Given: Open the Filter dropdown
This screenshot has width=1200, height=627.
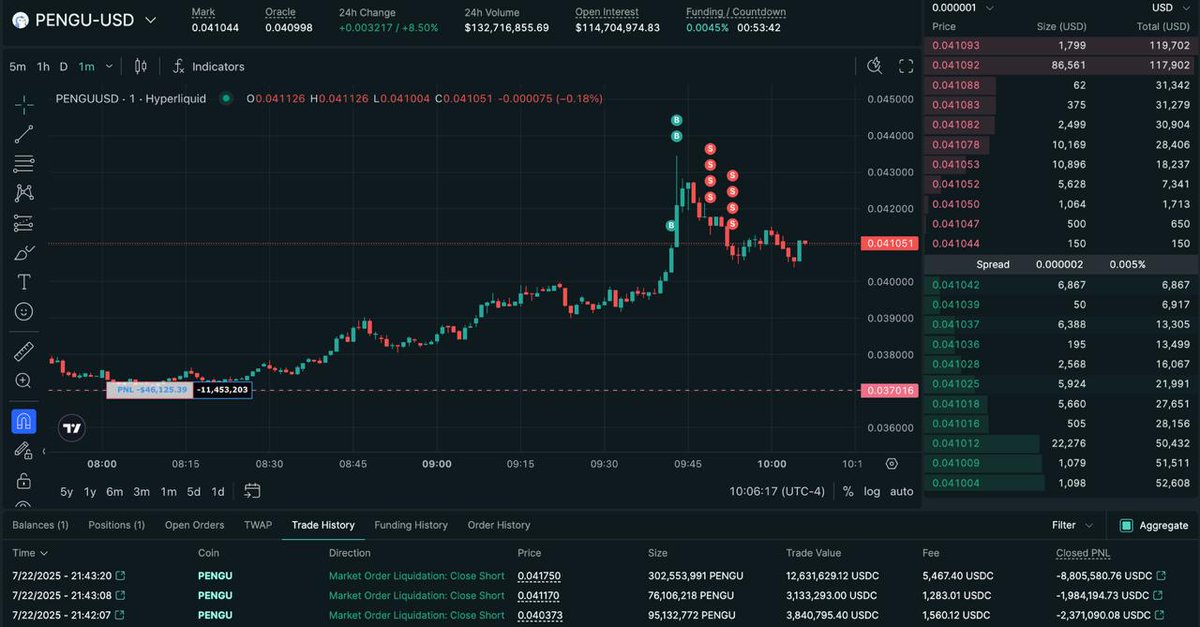Looking at the screenshot, I should pos(1072,525).
